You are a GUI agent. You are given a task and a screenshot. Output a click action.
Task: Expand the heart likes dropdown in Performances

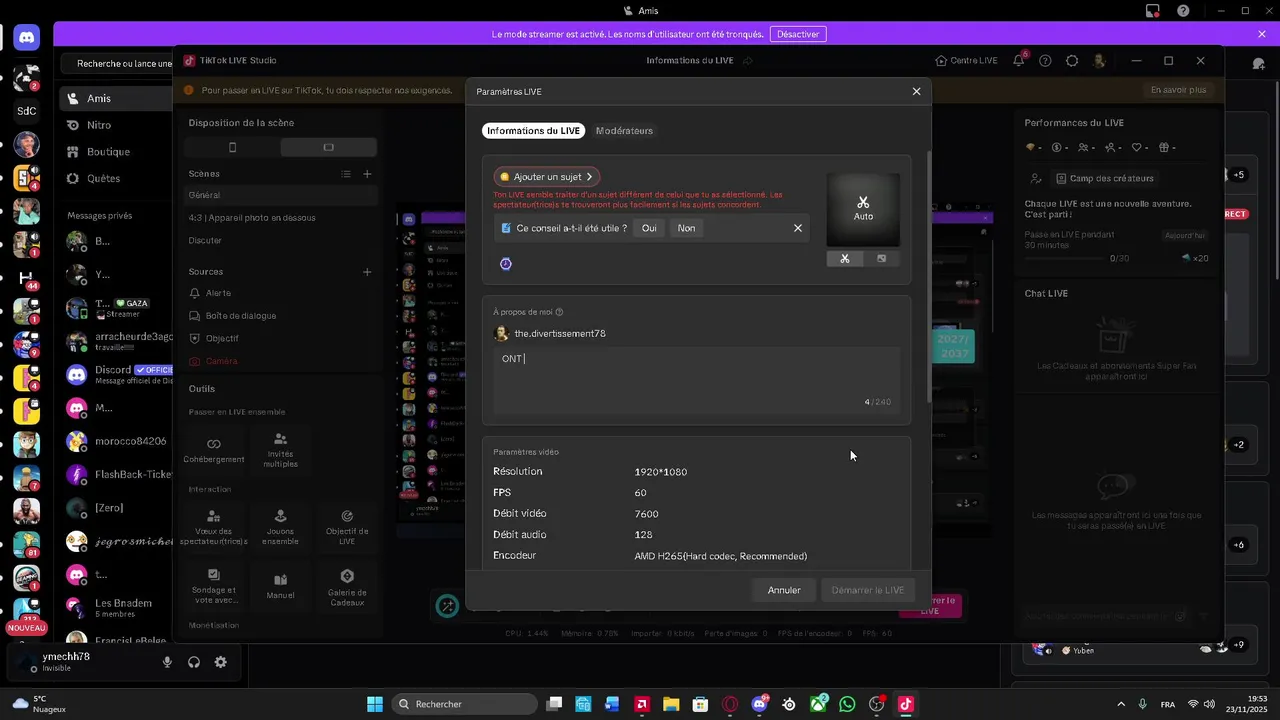click(1141, 148)
